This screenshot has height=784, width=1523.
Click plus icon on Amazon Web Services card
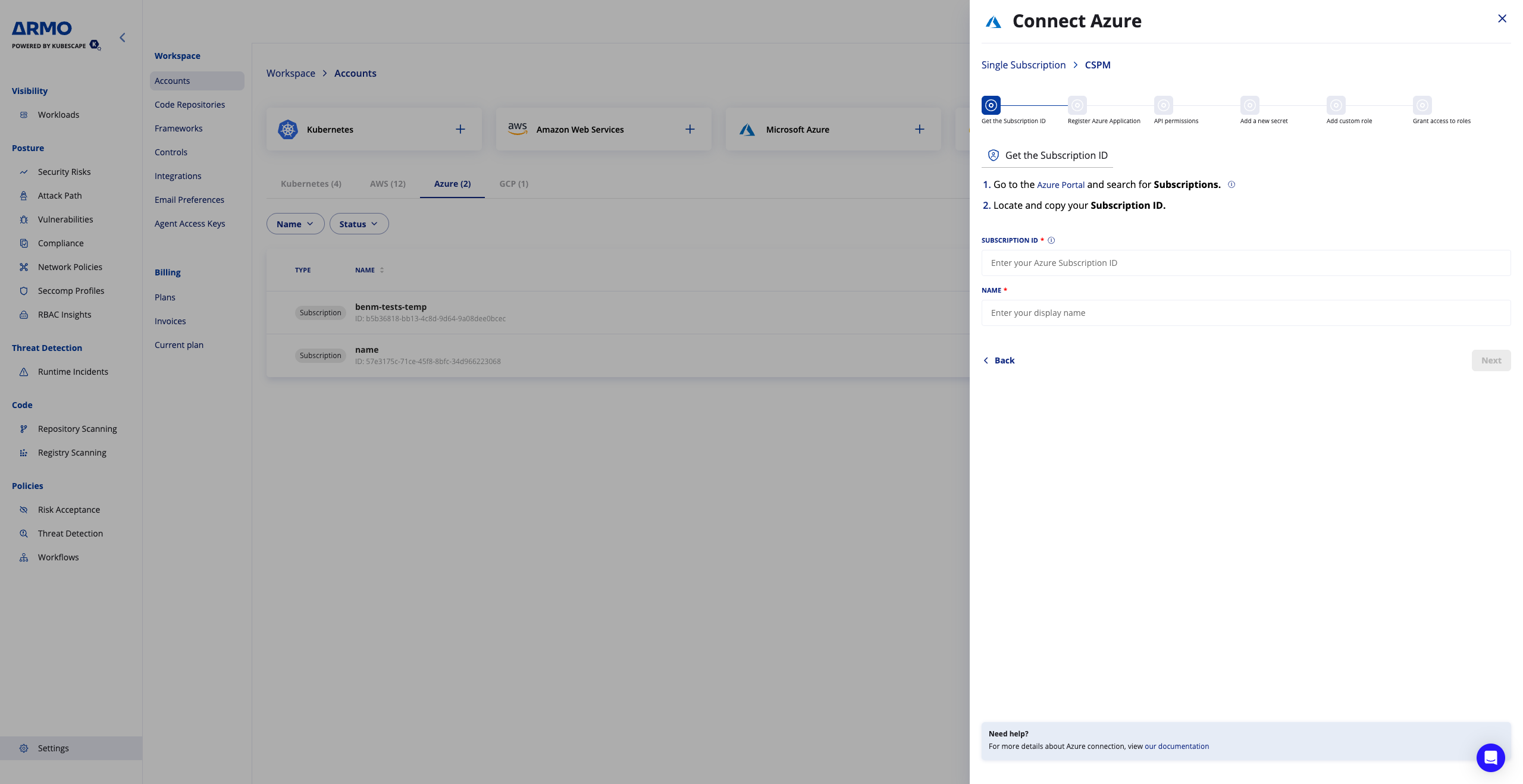point(690,129)
